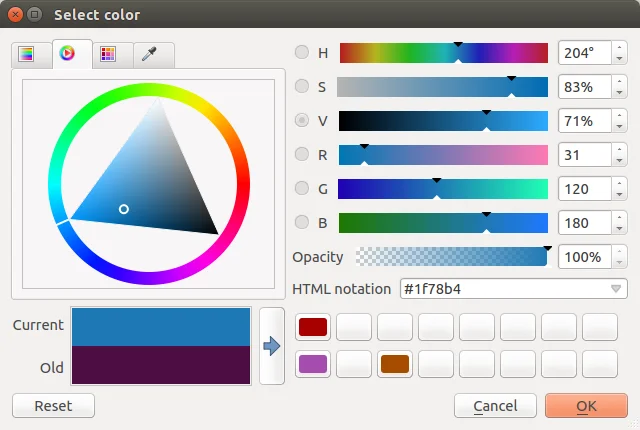
Task: Select the B blue radio button
Action: (302, 222)
